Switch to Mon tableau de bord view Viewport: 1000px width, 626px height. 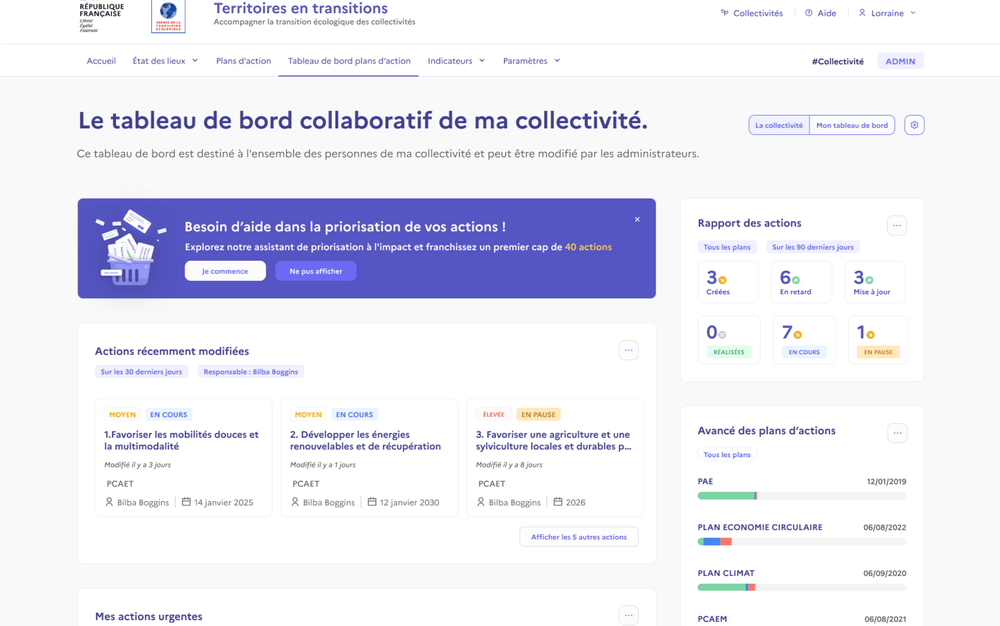852,125
